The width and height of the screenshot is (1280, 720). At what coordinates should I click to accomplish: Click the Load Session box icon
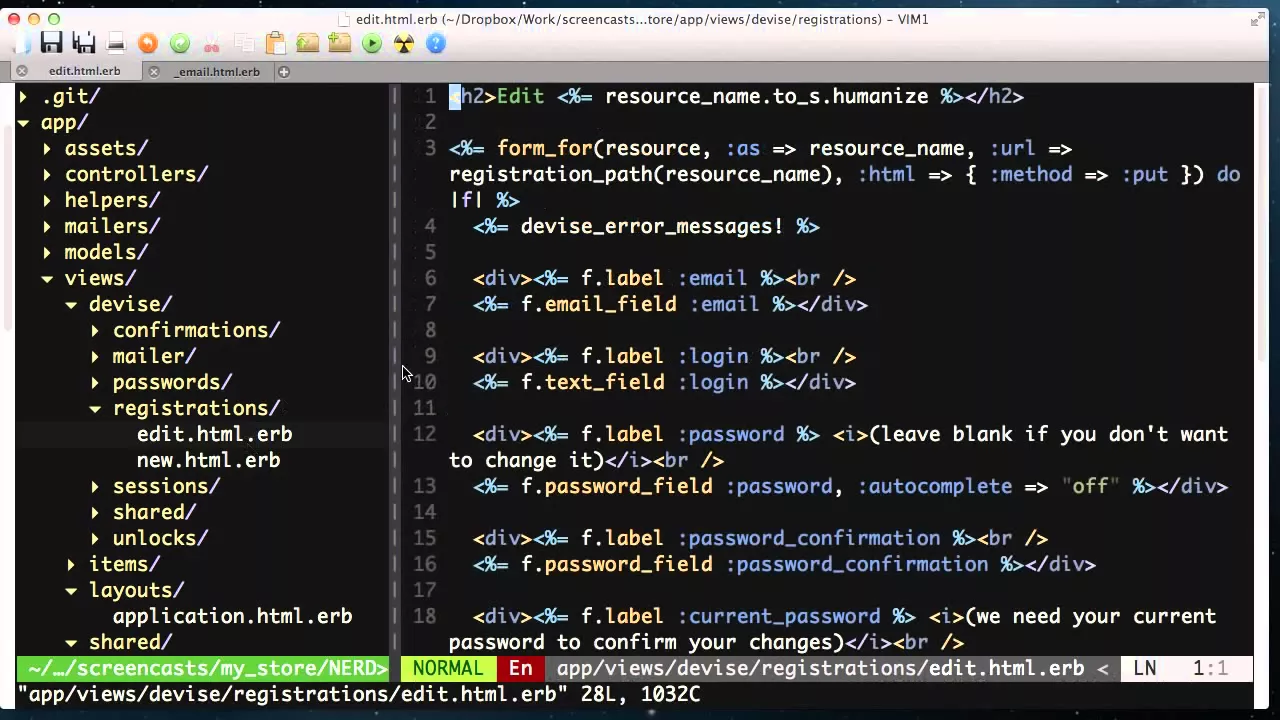tap(308, 43)
